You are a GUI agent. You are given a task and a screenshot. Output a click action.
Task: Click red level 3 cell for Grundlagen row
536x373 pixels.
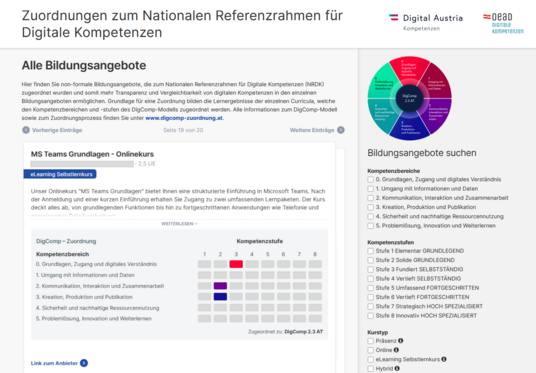tap(236, 264)
